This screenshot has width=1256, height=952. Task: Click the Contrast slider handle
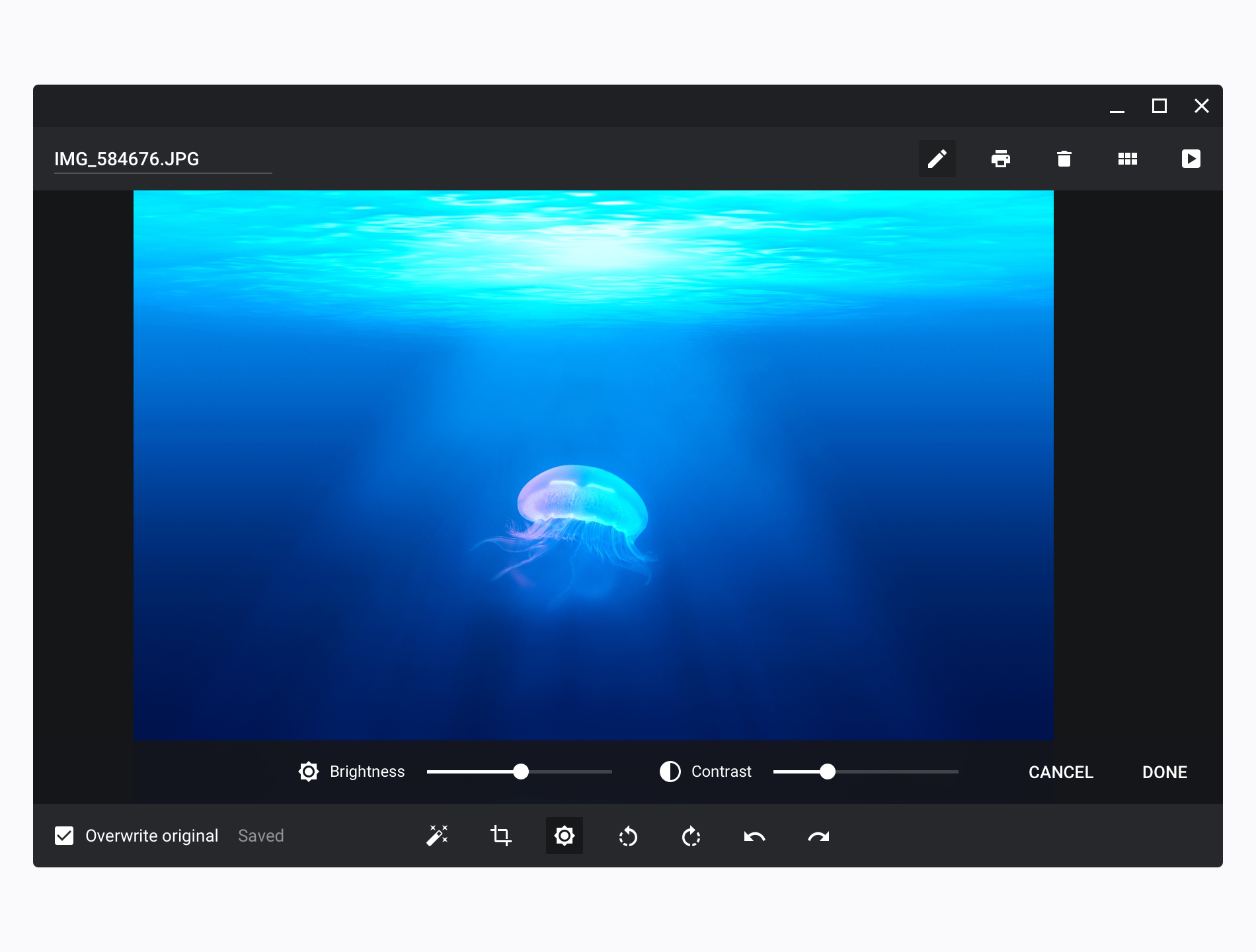(828, 772)
